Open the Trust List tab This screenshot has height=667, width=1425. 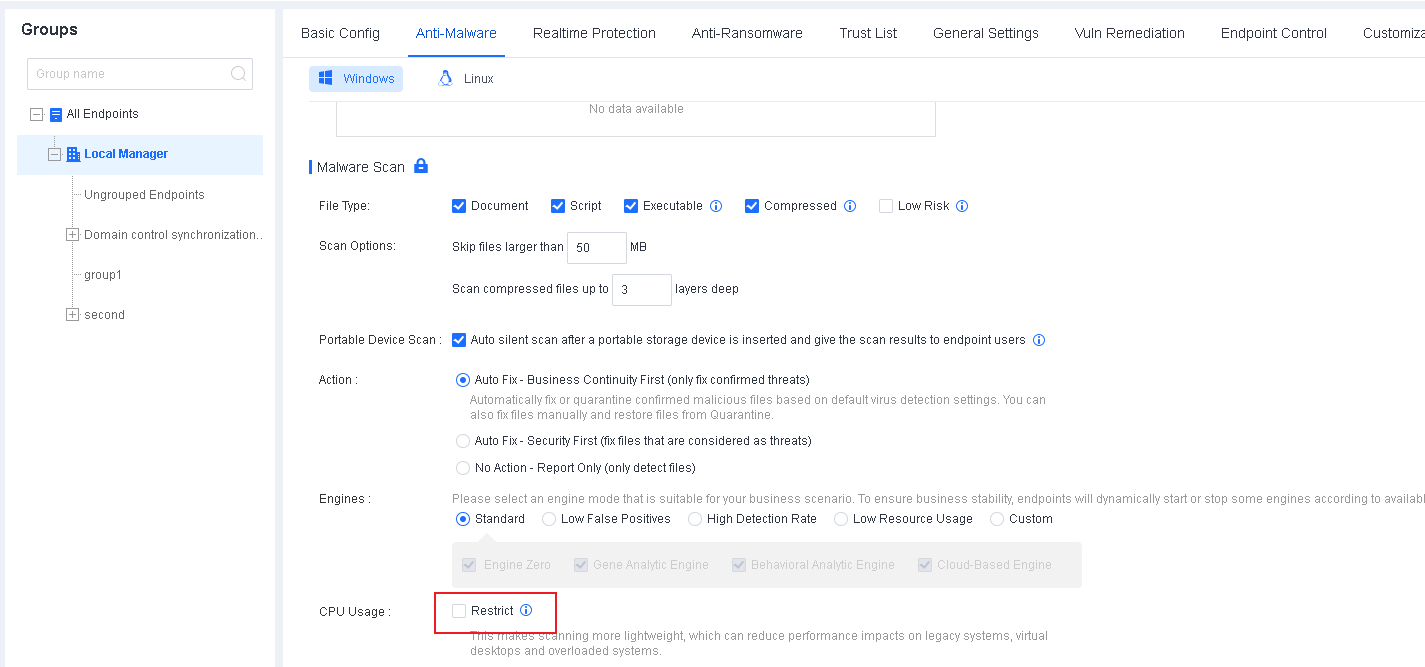[867, 33]
